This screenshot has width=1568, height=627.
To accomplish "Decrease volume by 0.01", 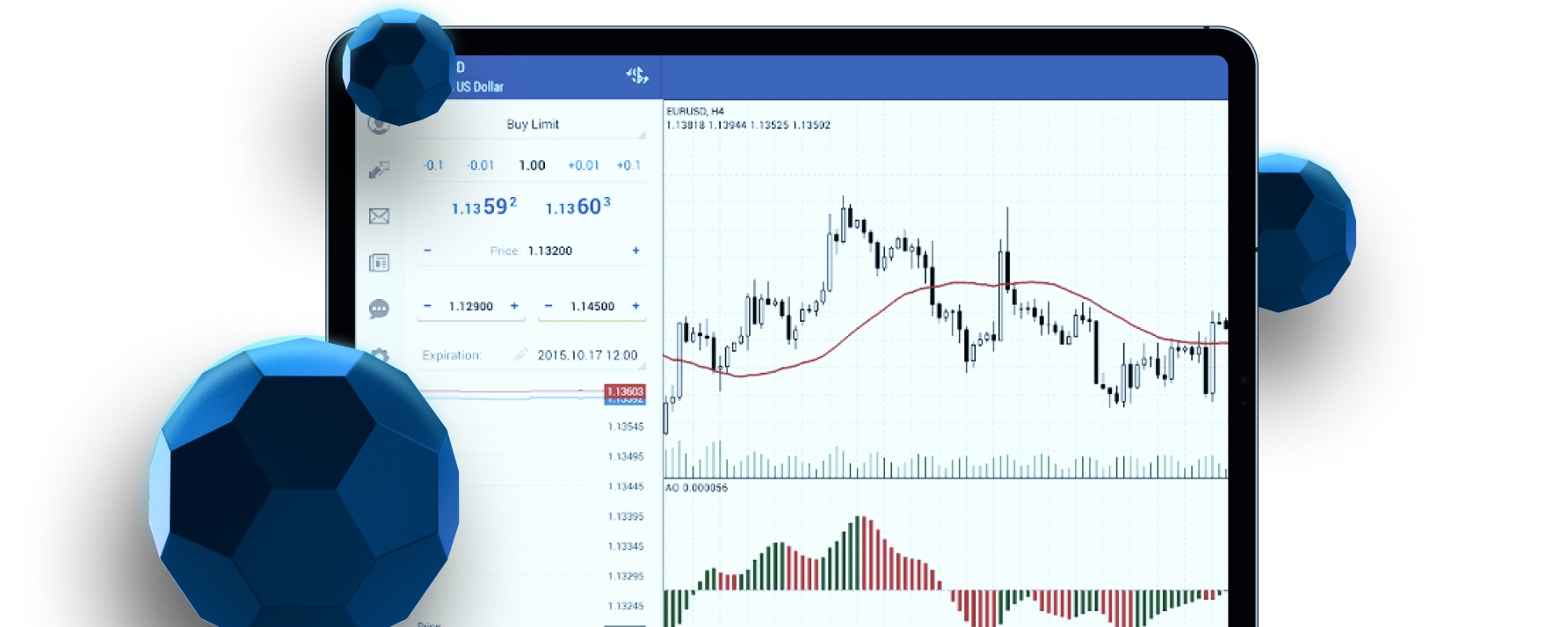I will pos(481,165).
